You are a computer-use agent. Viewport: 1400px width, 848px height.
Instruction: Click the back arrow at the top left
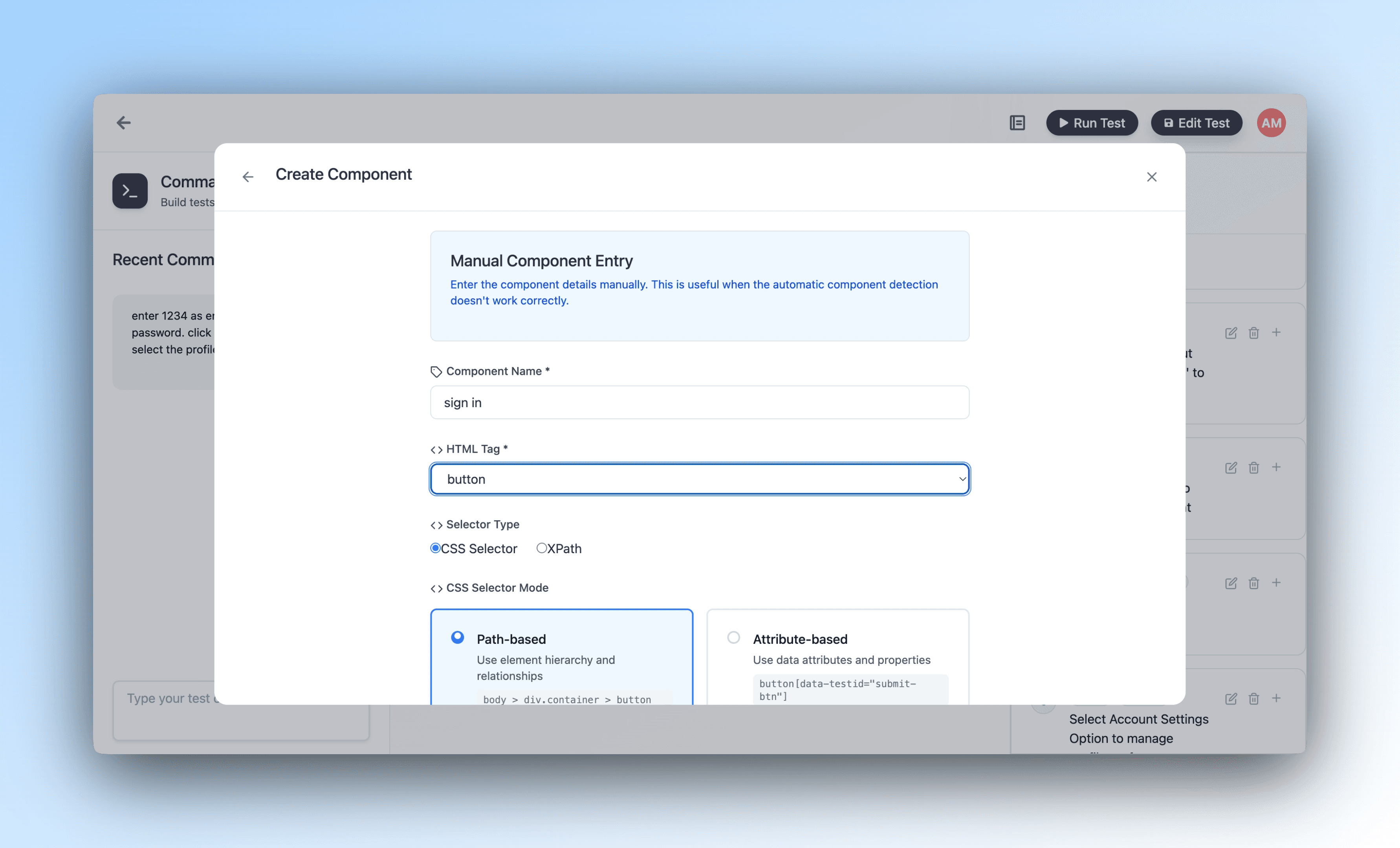[123, 122]
